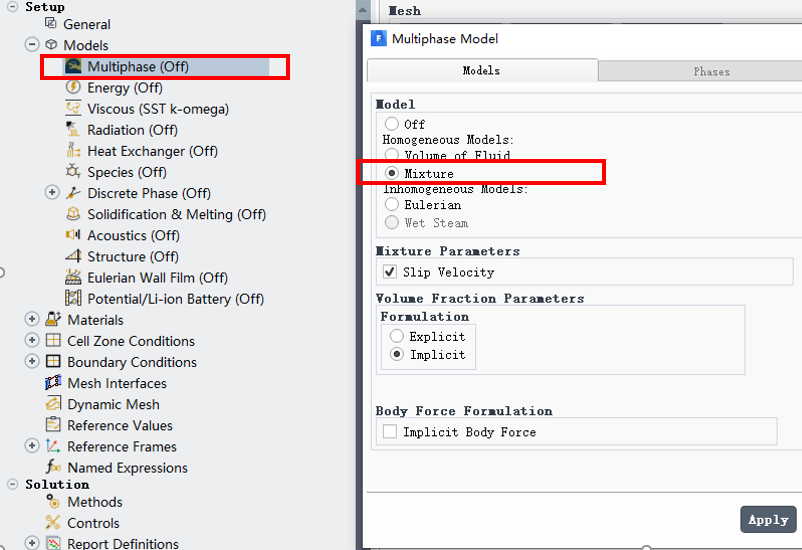The width and height of the screenshot is (802, 550).
Task: Select the Methods item under Solution
Action: click(95, 502)
